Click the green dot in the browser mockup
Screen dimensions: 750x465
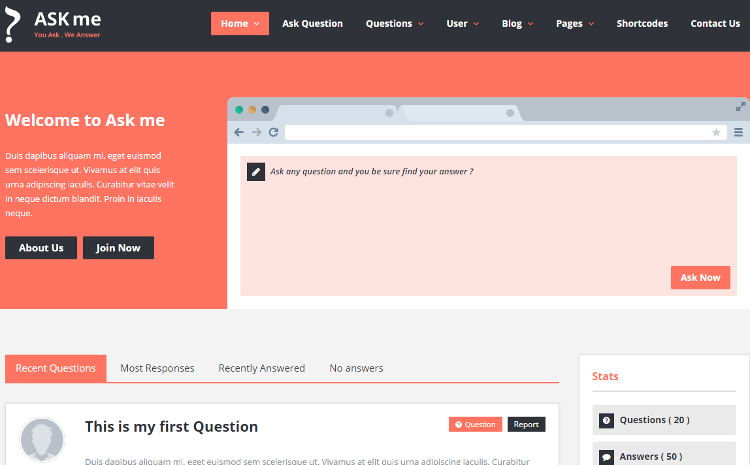pyautogui.click(x=239, y=110)
